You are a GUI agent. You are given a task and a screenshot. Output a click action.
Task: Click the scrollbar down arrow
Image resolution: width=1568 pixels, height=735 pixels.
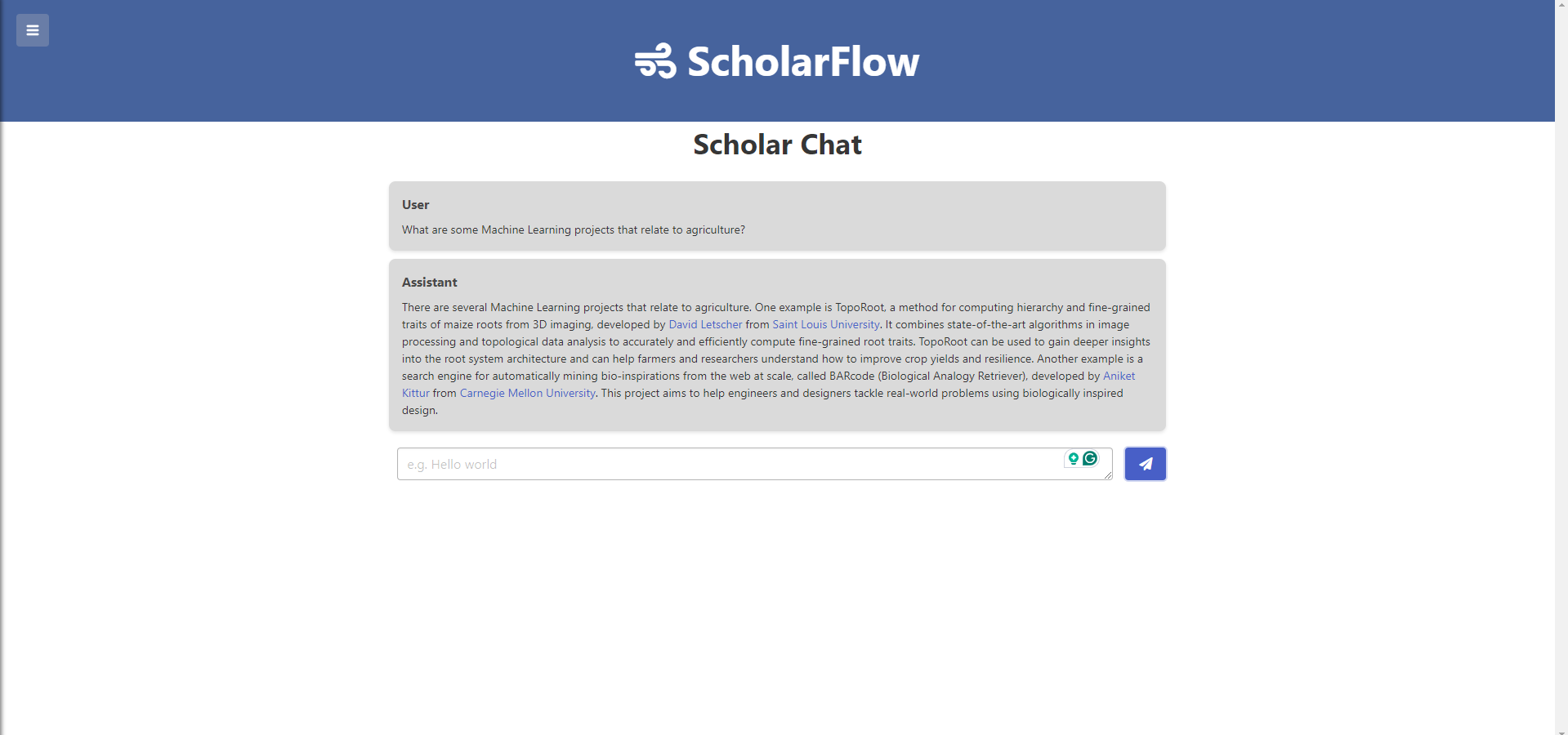click(1561, 730)
